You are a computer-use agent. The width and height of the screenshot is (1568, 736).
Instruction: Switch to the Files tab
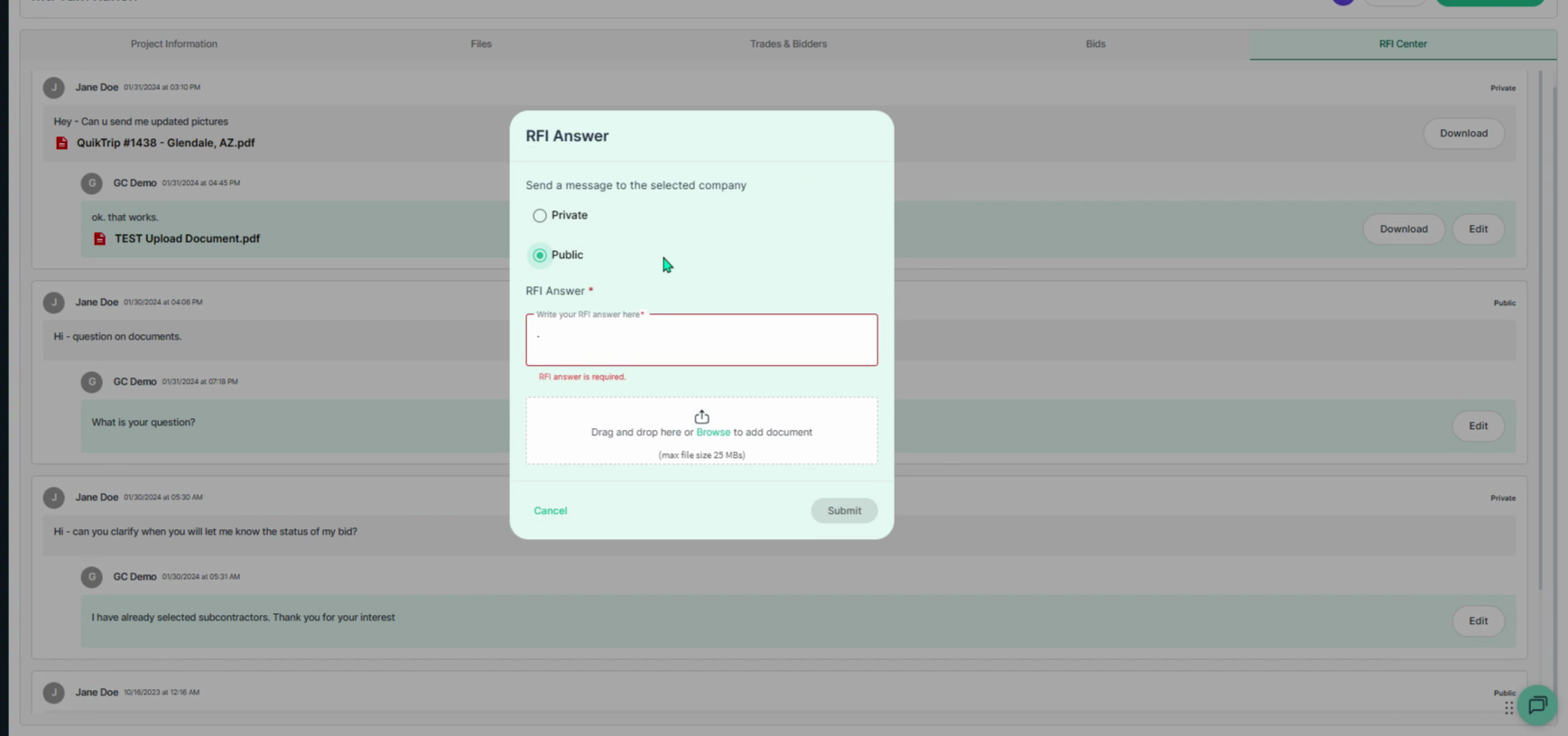[481, 44]
